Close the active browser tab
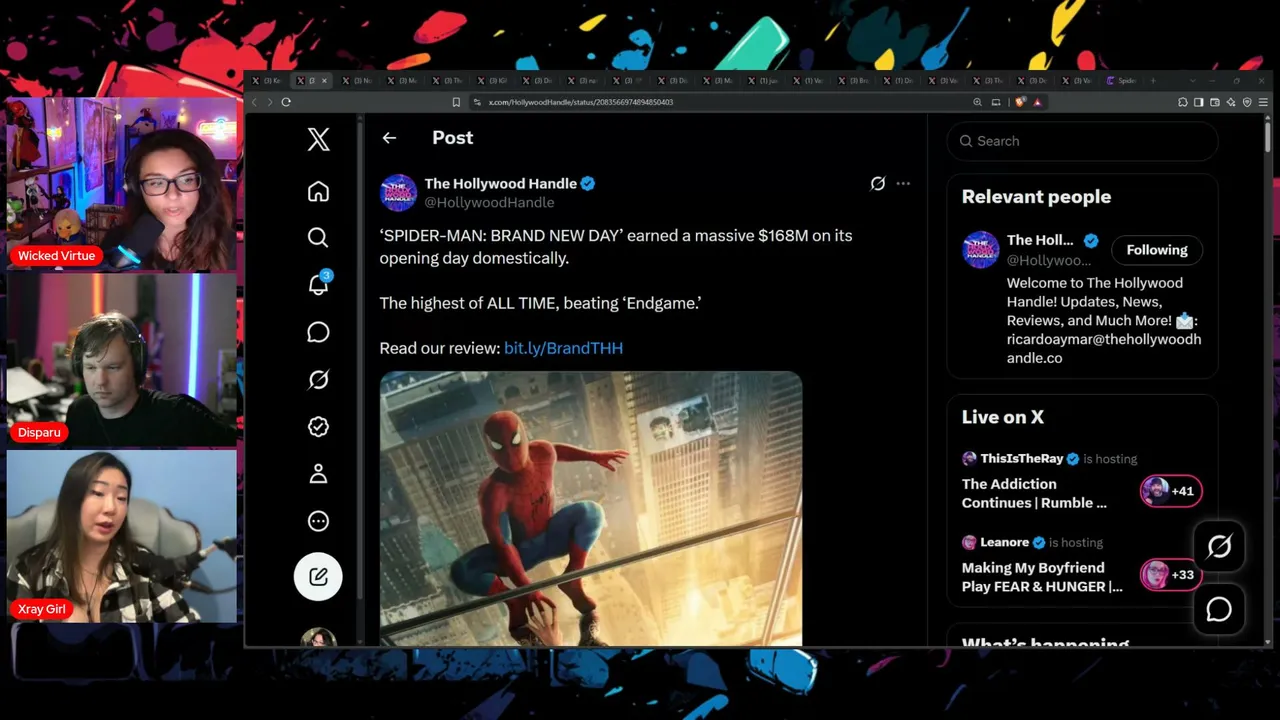This screenshot has height=720, width=1280. (324, 80)
